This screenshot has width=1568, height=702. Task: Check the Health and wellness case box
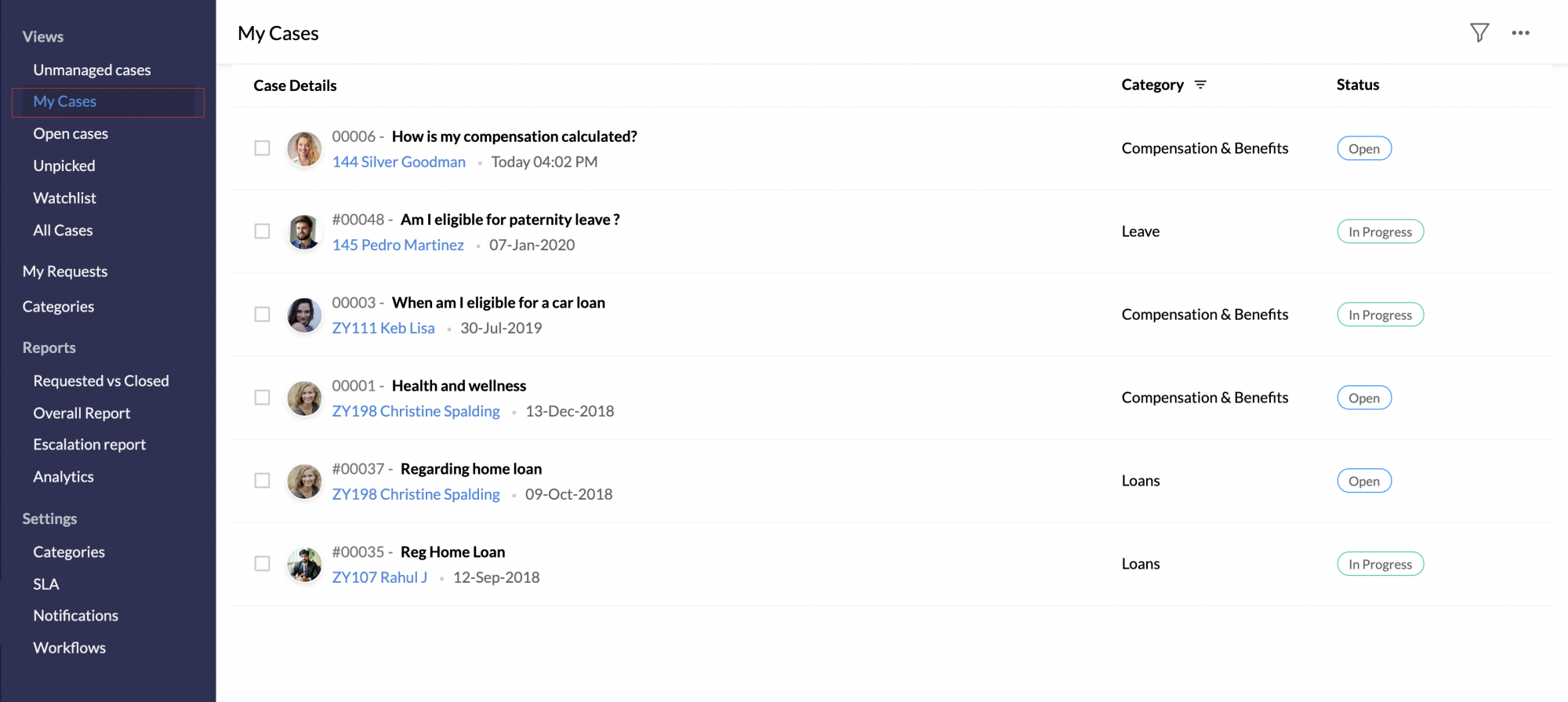point(262,398)
